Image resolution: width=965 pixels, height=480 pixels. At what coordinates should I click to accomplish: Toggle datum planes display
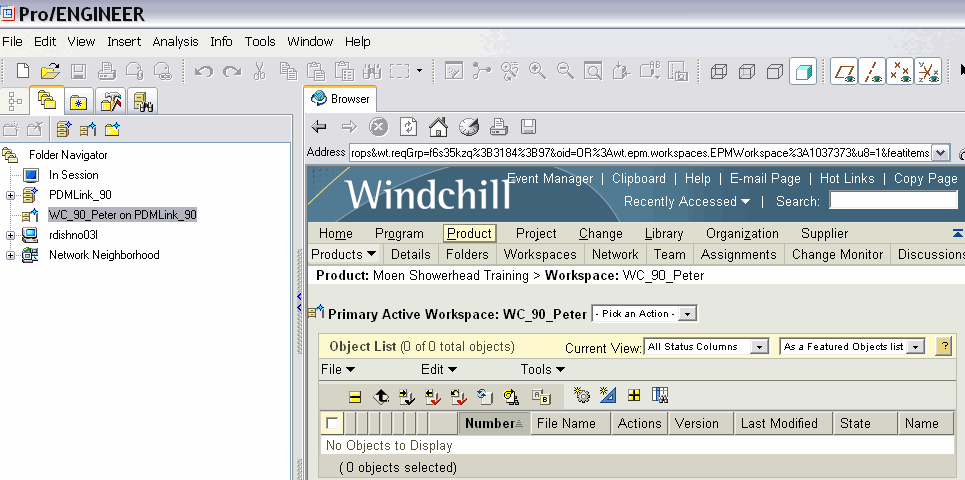click(x=844, y=71)
